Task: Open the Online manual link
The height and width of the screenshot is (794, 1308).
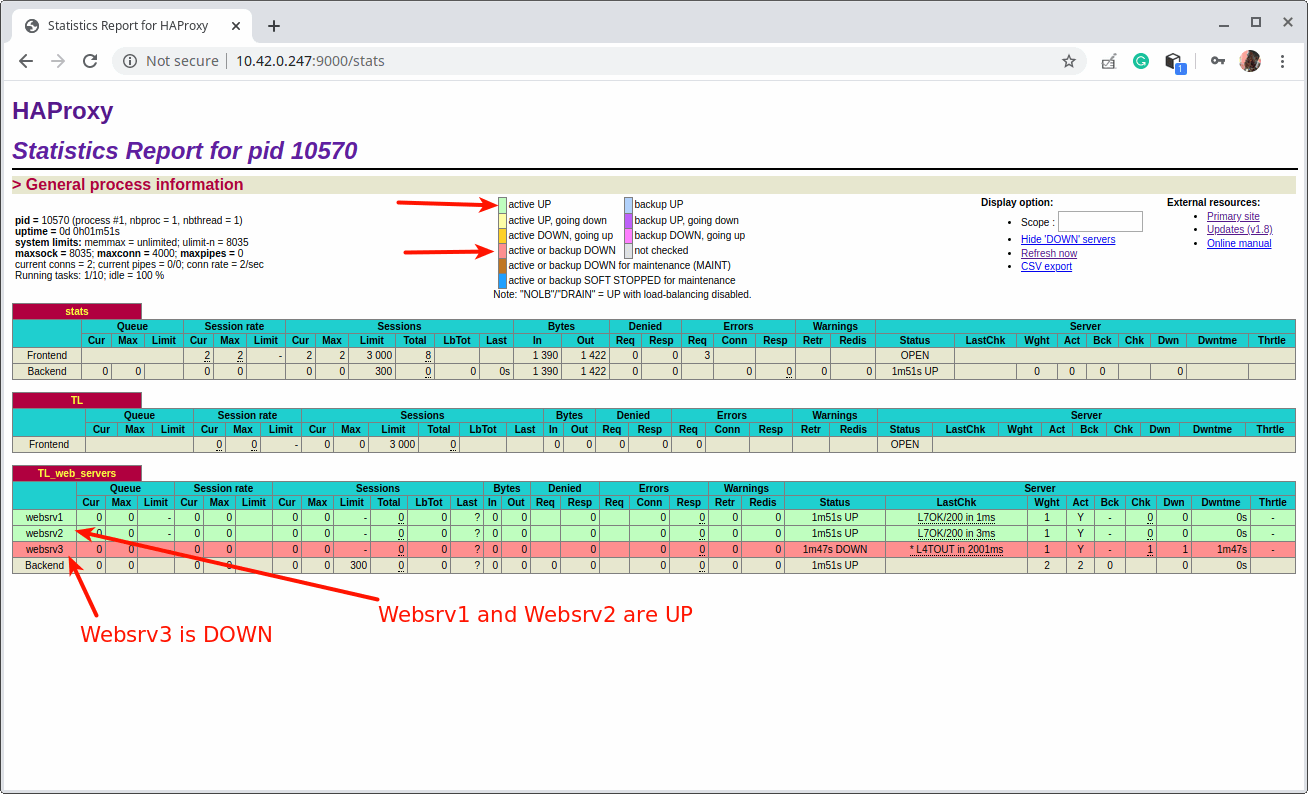Action: [x=1239, y=244]
